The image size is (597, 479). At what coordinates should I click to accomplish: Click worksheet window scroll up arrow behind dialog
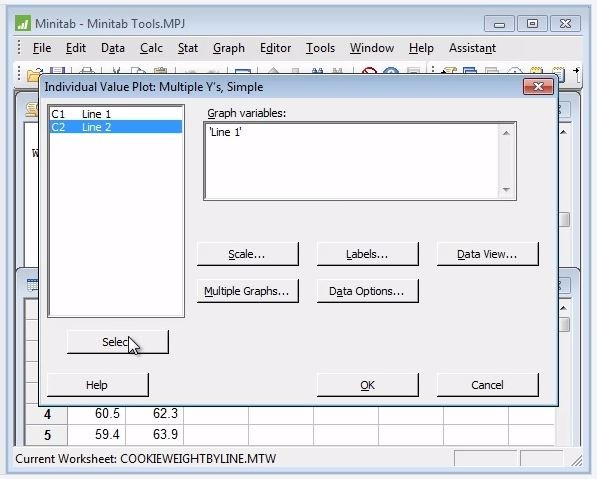click(564, 308)
